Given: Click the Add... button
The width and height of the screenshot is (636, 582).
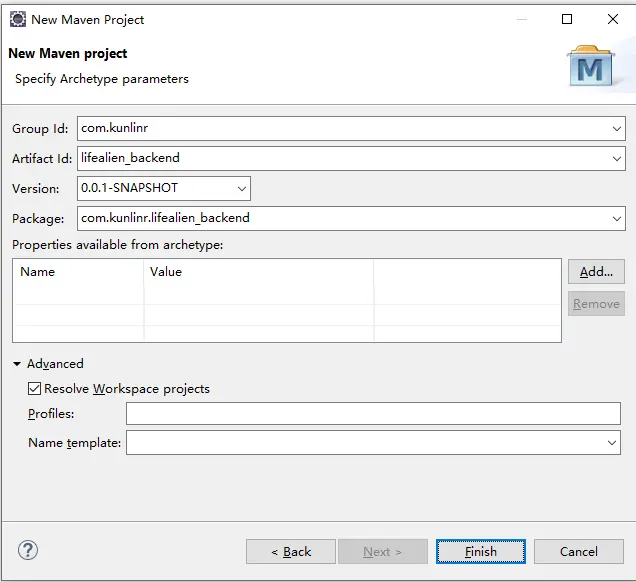Looking at the screenshot, I should (x=596, y=272).
